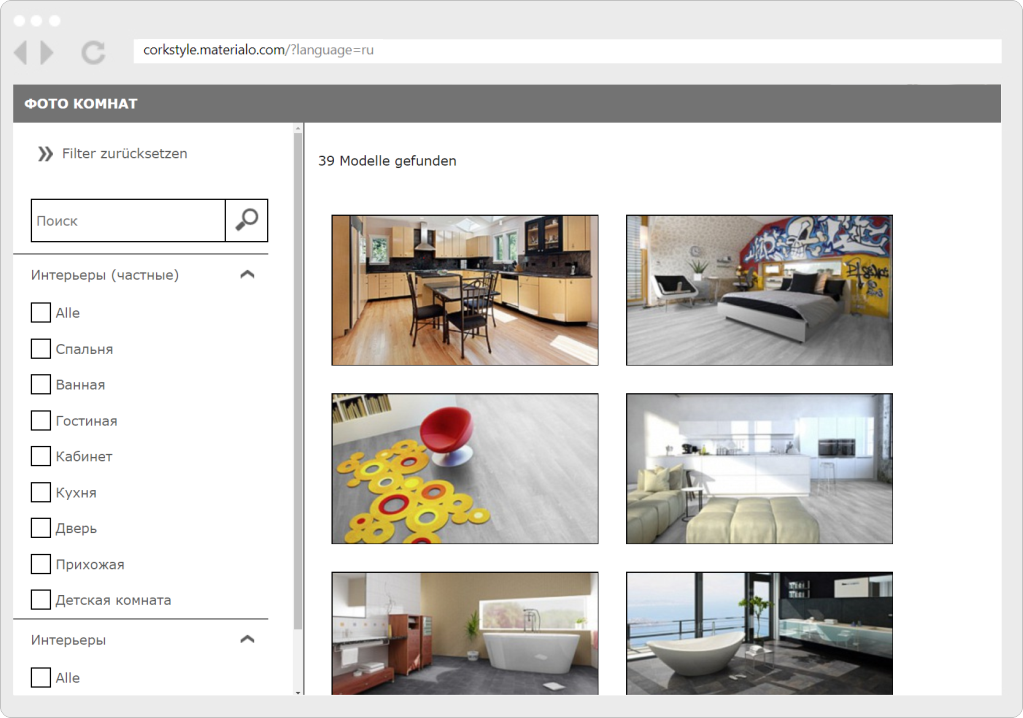Click the filter panel vertical scrollbar

pos(298,400)
